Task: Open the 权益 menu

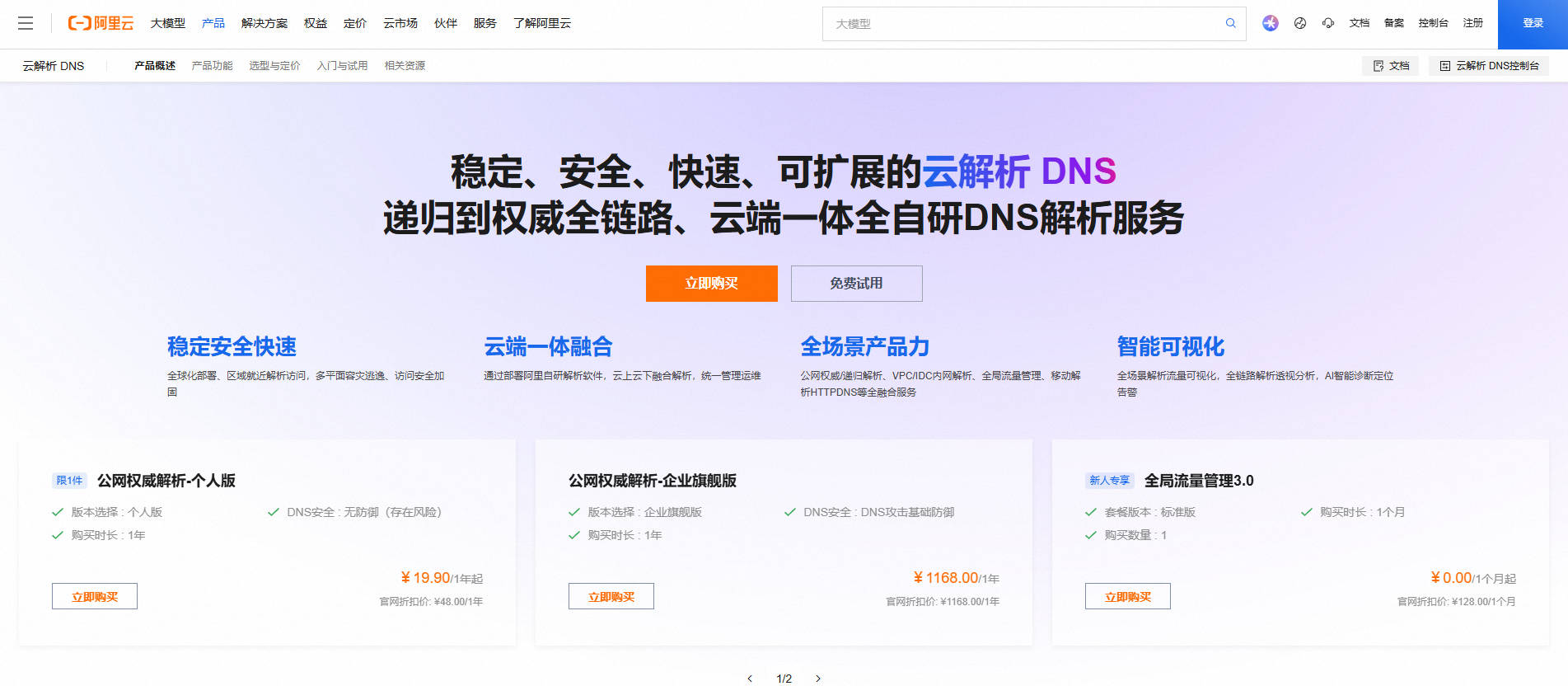Action: coord(316,23)
